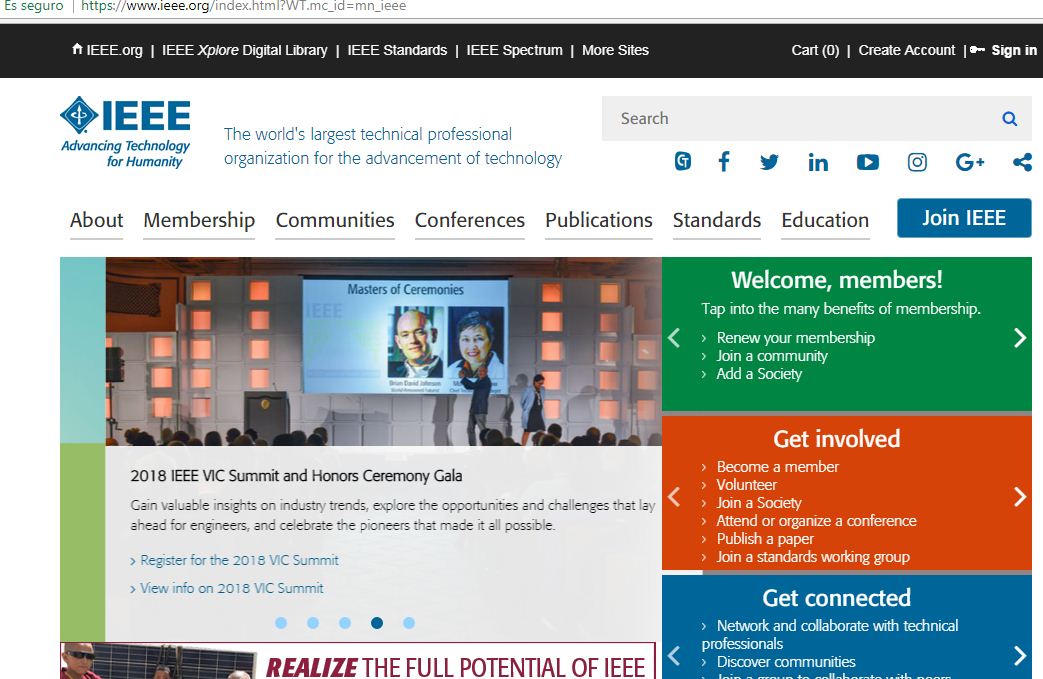The width and height of the screenshot is (1043, 679).
Task: Open the Conferences menu
Action: [x=470, y=220]
